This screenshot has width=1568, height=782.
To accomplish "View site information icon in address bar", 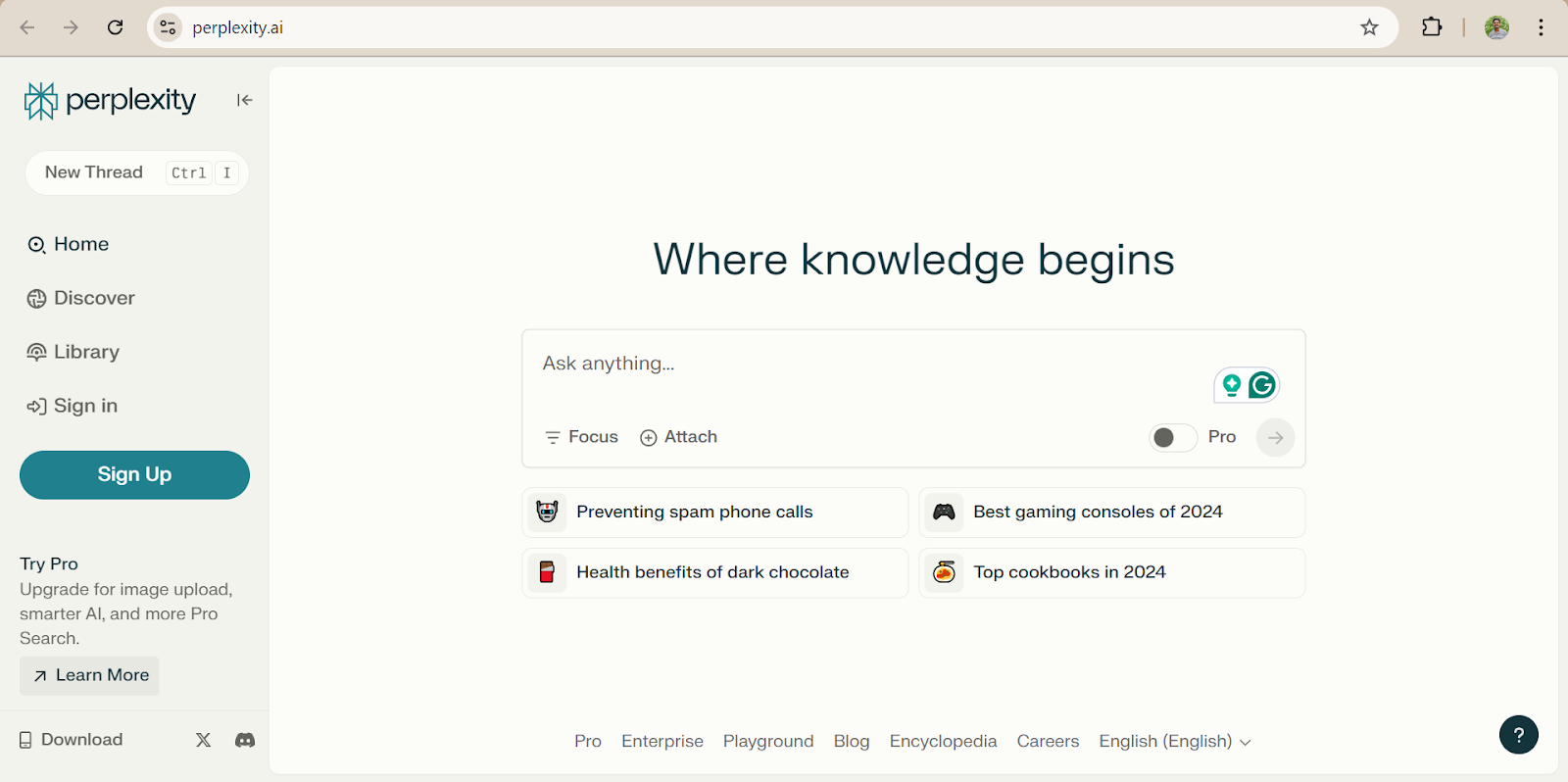I will click(x=169, y=27).
